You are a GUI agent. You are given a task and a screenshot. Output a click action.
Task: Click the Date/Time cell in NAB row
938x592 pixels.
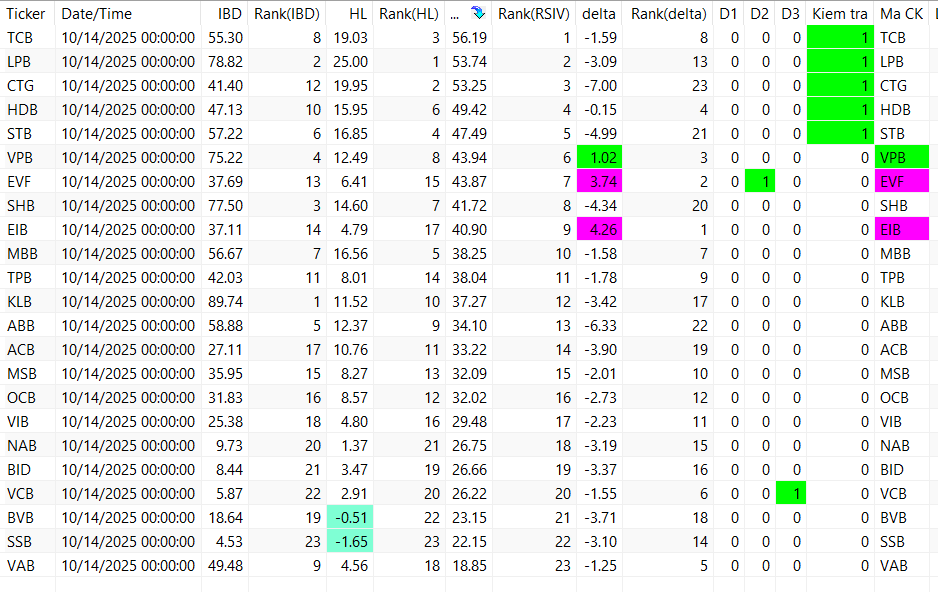tap(128, 445)
